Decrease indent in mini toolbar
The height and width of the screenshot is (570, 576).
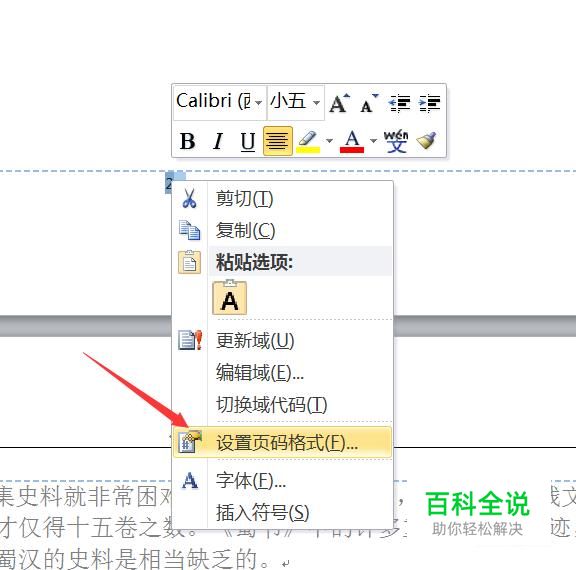(399, 103)
